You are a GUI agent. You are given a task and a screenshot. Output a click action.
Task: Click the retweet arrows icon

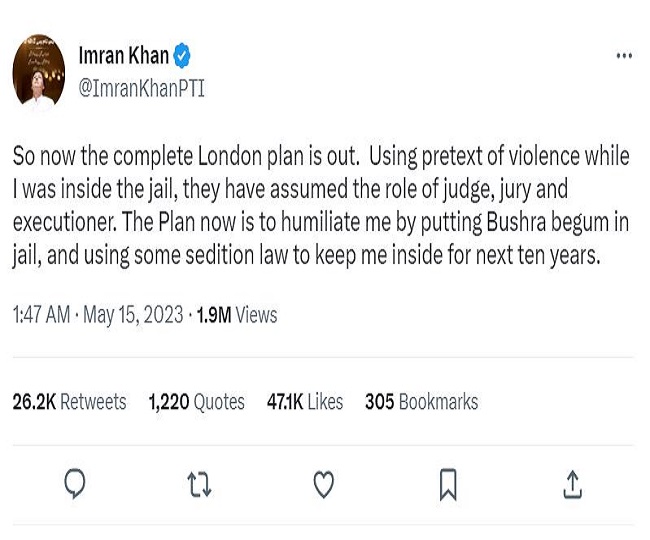[200, 485]
